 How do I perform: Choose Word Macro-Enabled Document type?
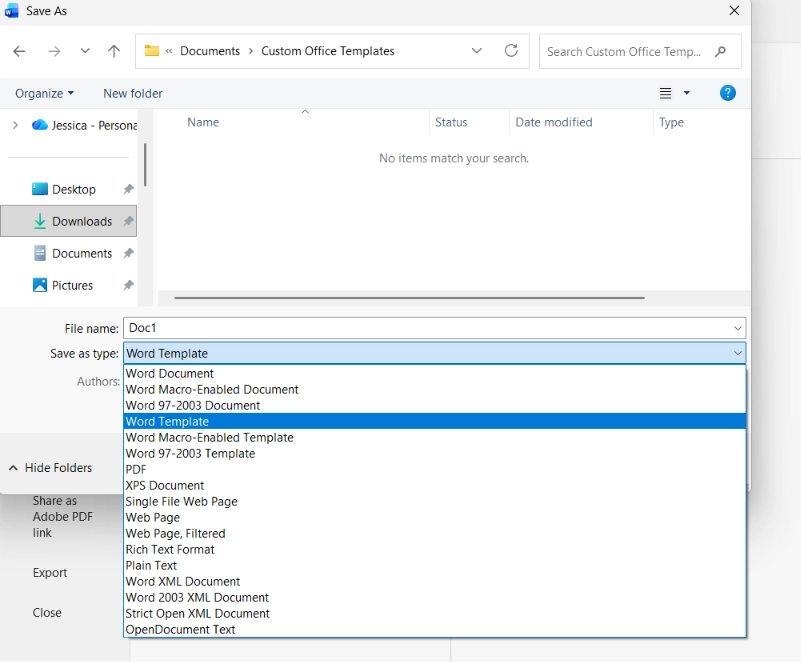[435, 389]
